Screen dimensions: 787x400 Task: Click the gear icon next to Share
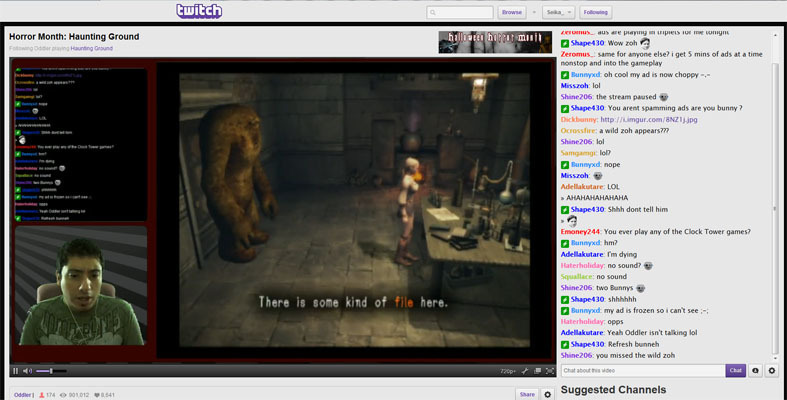pyautogui.click(x=548, y=394)
